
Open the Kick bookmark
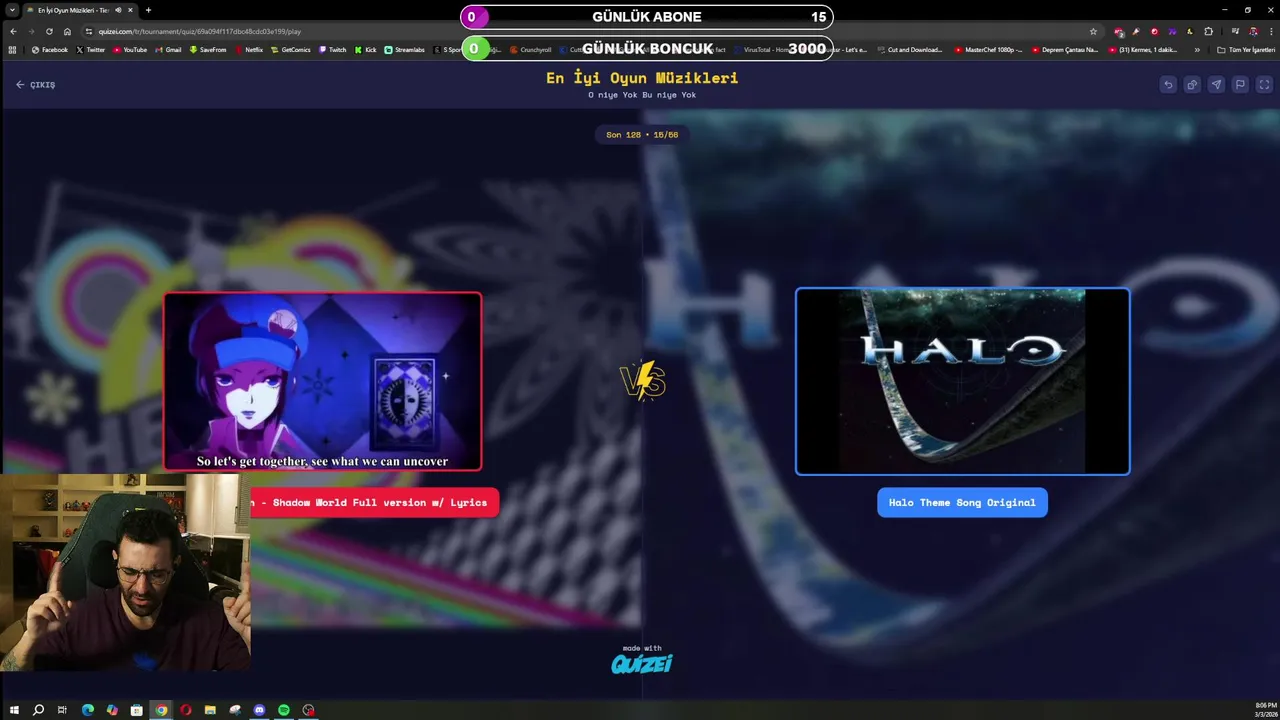point(365,49)
